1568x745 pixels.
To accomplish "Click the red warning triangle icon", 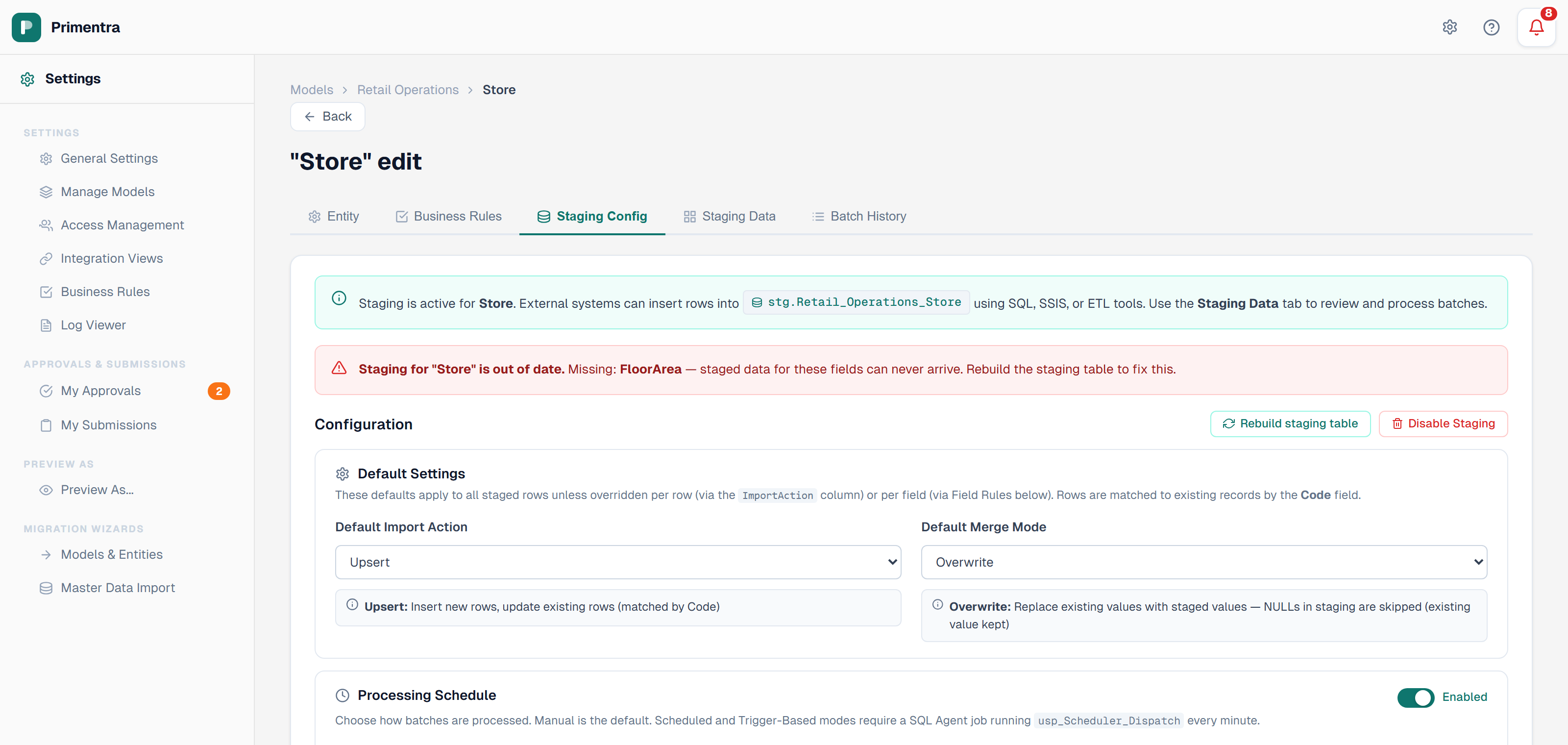I will click(339, 368).
